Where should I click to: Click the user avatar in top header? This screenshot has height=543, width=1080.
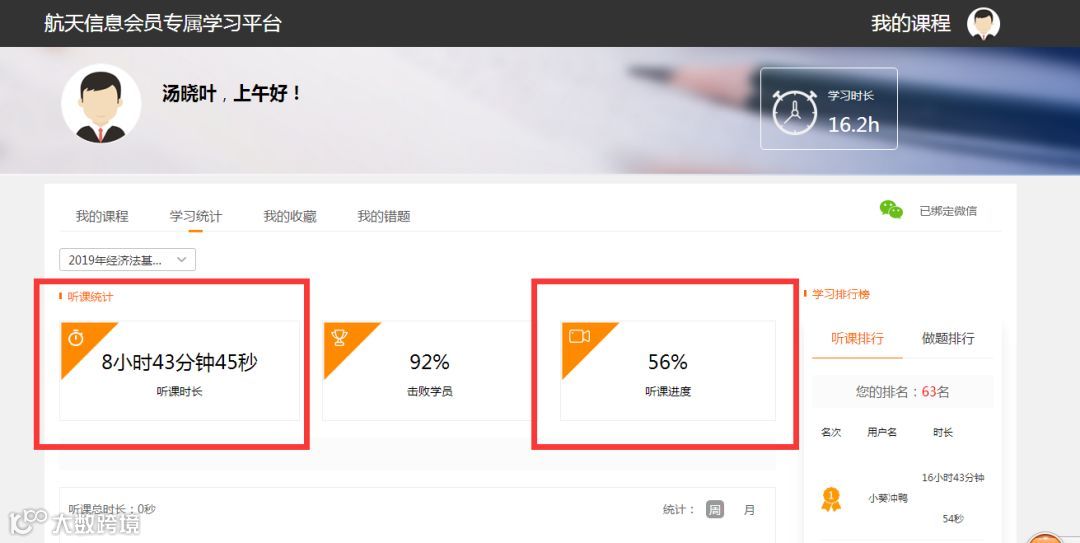[x=983, y=24]
